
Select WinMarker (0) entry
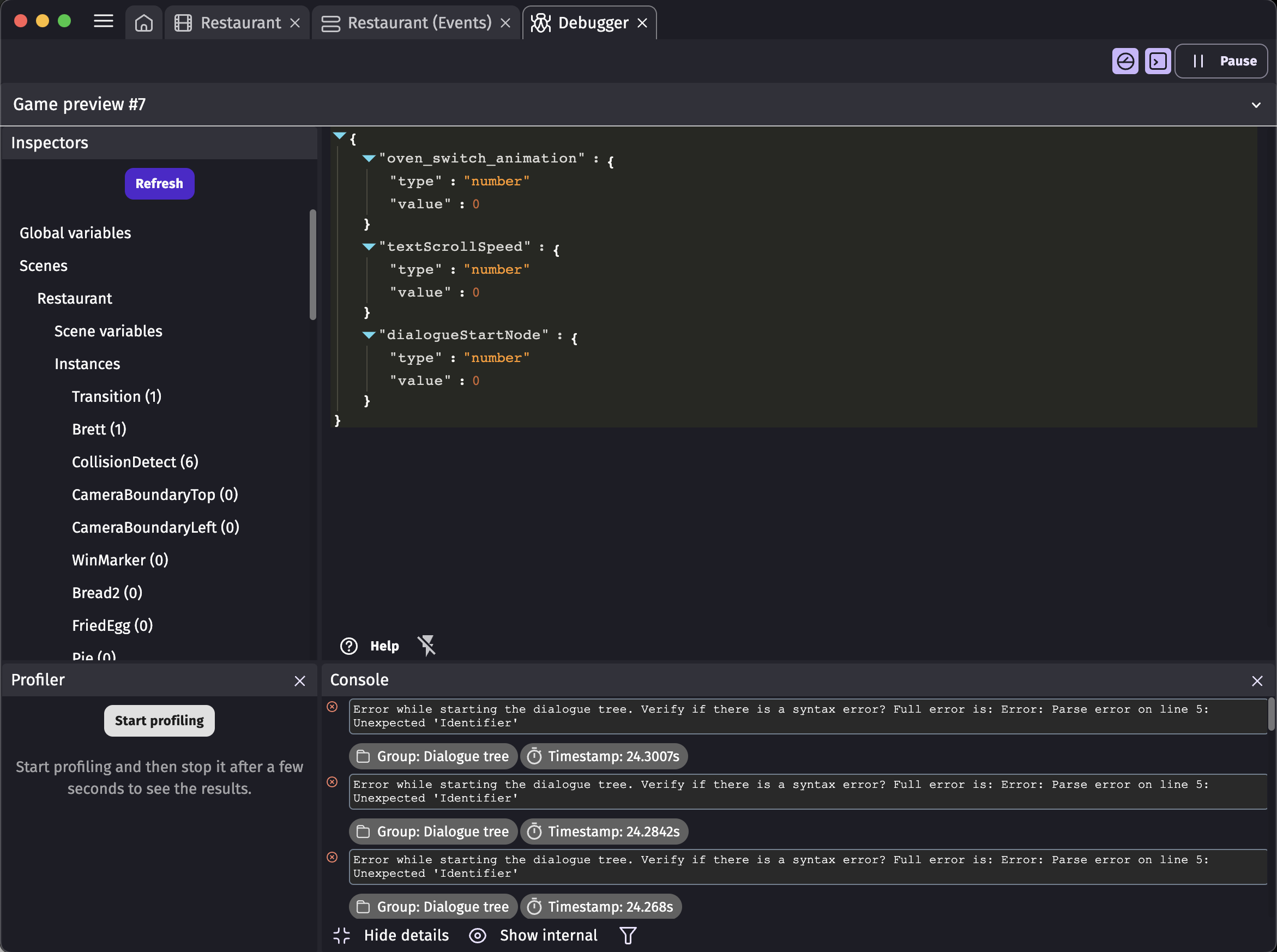tap(120, 560)
